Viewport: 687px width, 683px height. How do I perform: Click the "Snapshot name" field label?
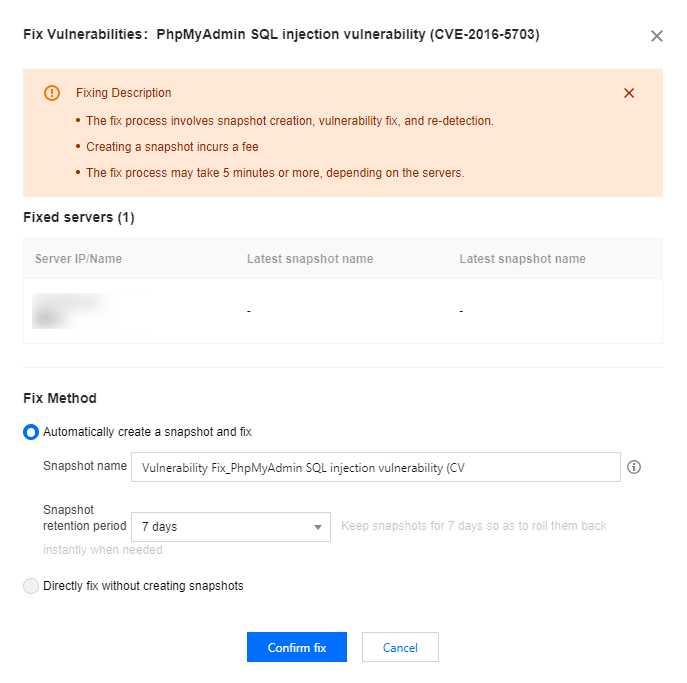pos(85,466)
